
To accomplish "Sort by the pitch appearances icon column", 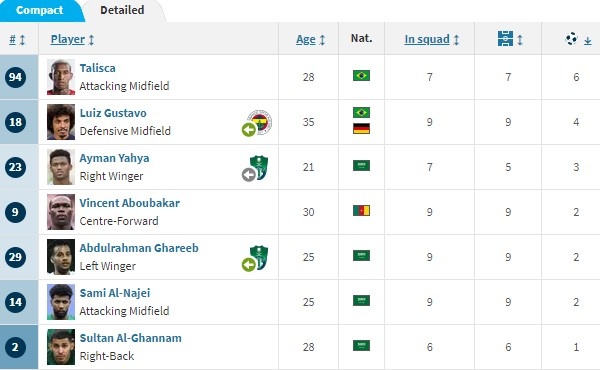I will tap(505, 39).
